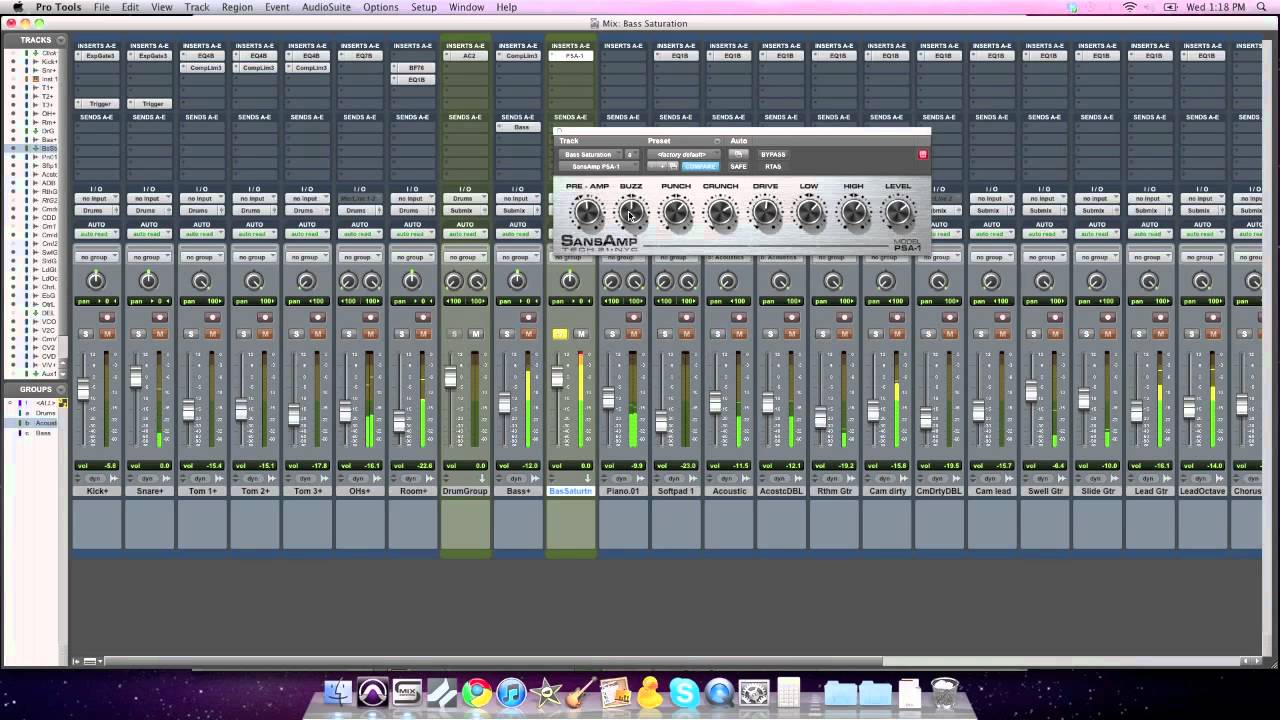This screenshot has width=1280, height=720.
Task: Open Pro Tools from the dock
Action: click(373, 692)
